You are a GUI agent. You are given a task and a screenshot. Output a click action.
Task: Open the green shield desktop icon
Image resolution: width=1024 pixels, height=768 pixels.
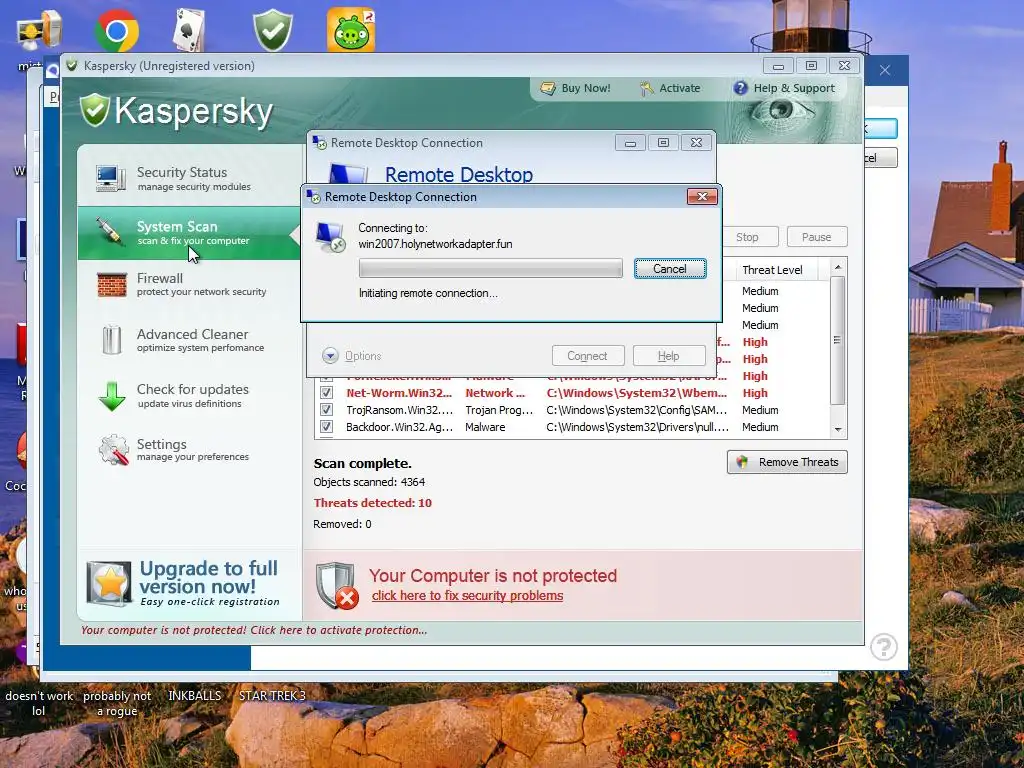(273, 30)
